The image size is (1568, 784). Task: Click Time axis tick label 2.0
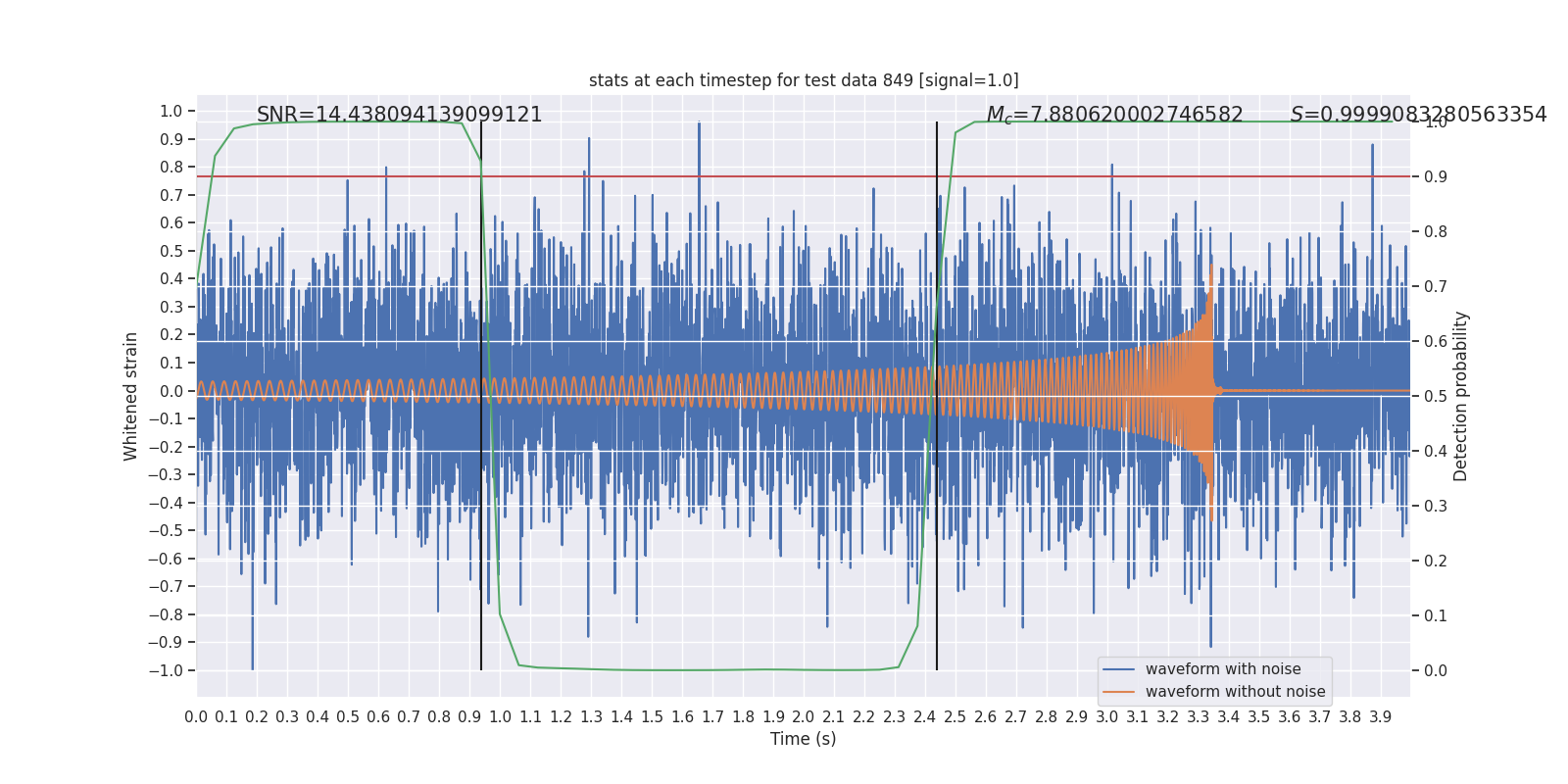(804, 717)
